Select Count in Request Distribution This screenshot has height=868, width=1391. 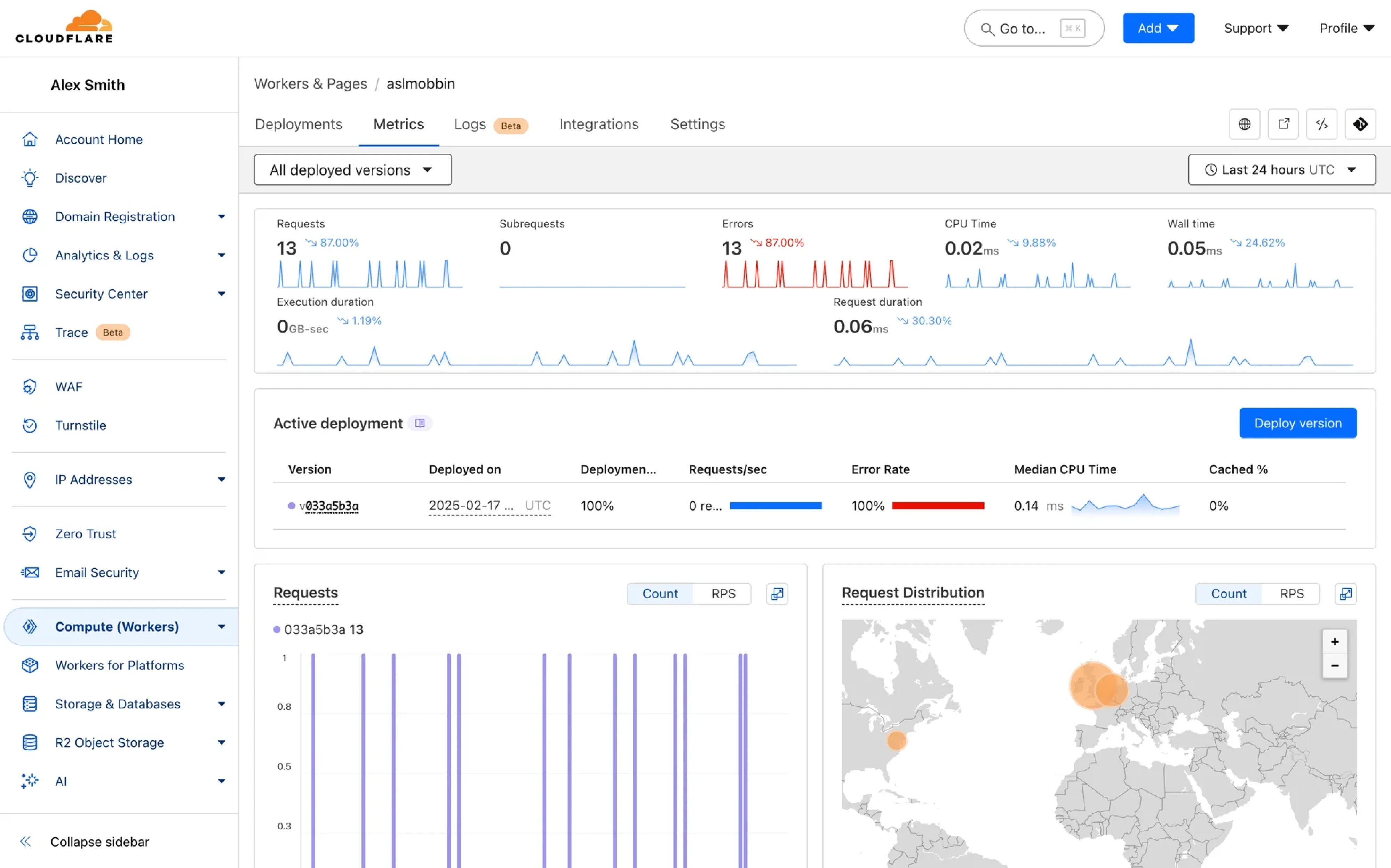coord(1229,594)
